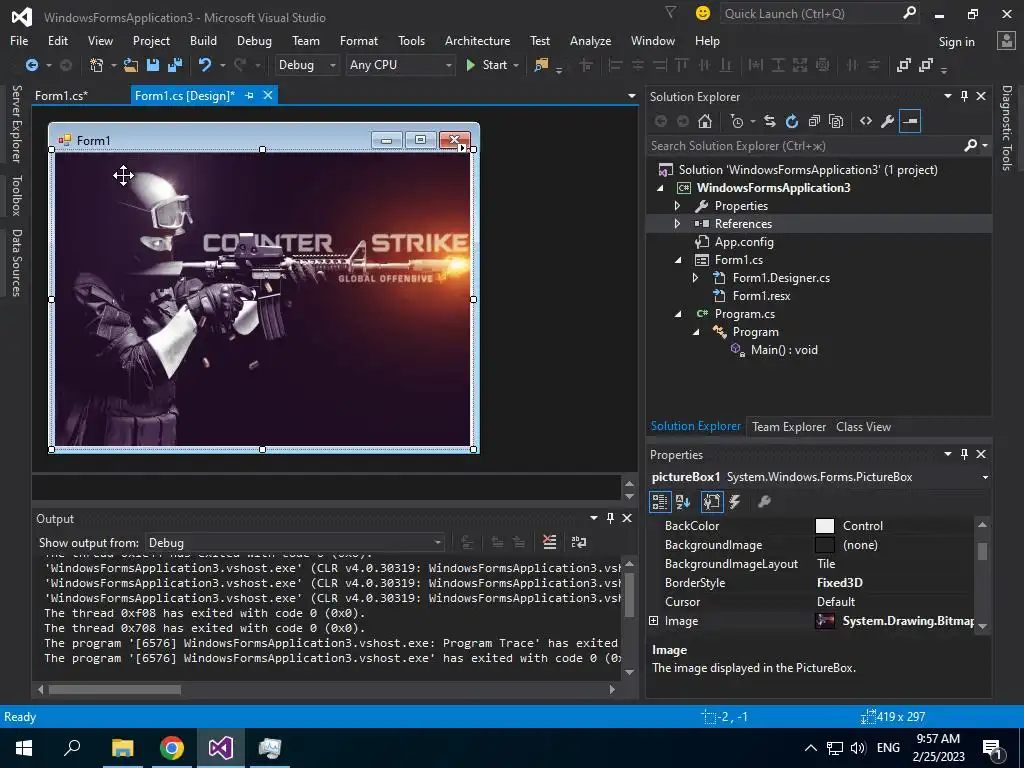Collapse the Form1.cs node
This screenshot has height=768, width=1024.
pyautogui.click(x=677, y=260)
